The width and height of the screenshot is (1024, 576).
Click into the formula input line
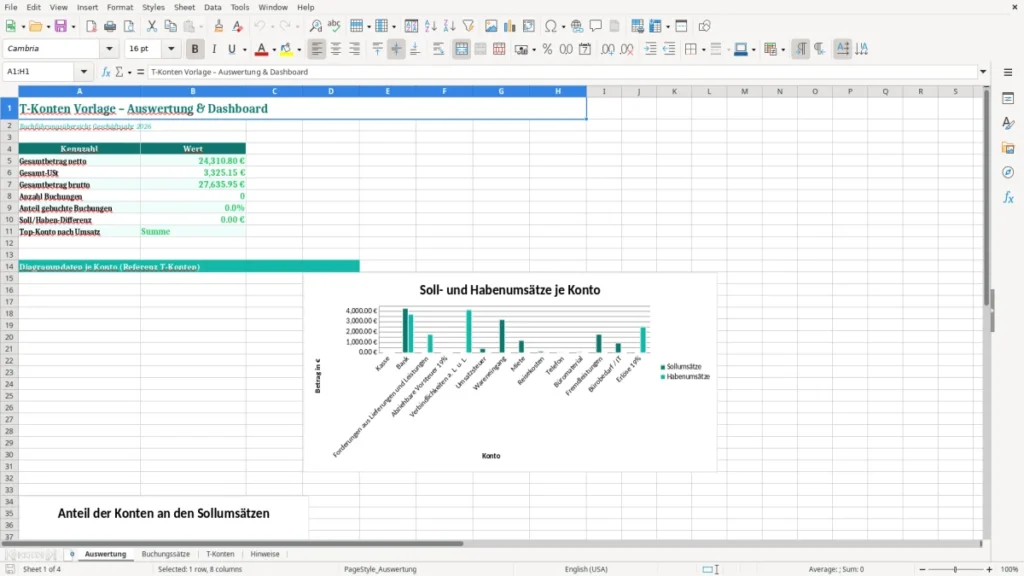tap(562, 72)
